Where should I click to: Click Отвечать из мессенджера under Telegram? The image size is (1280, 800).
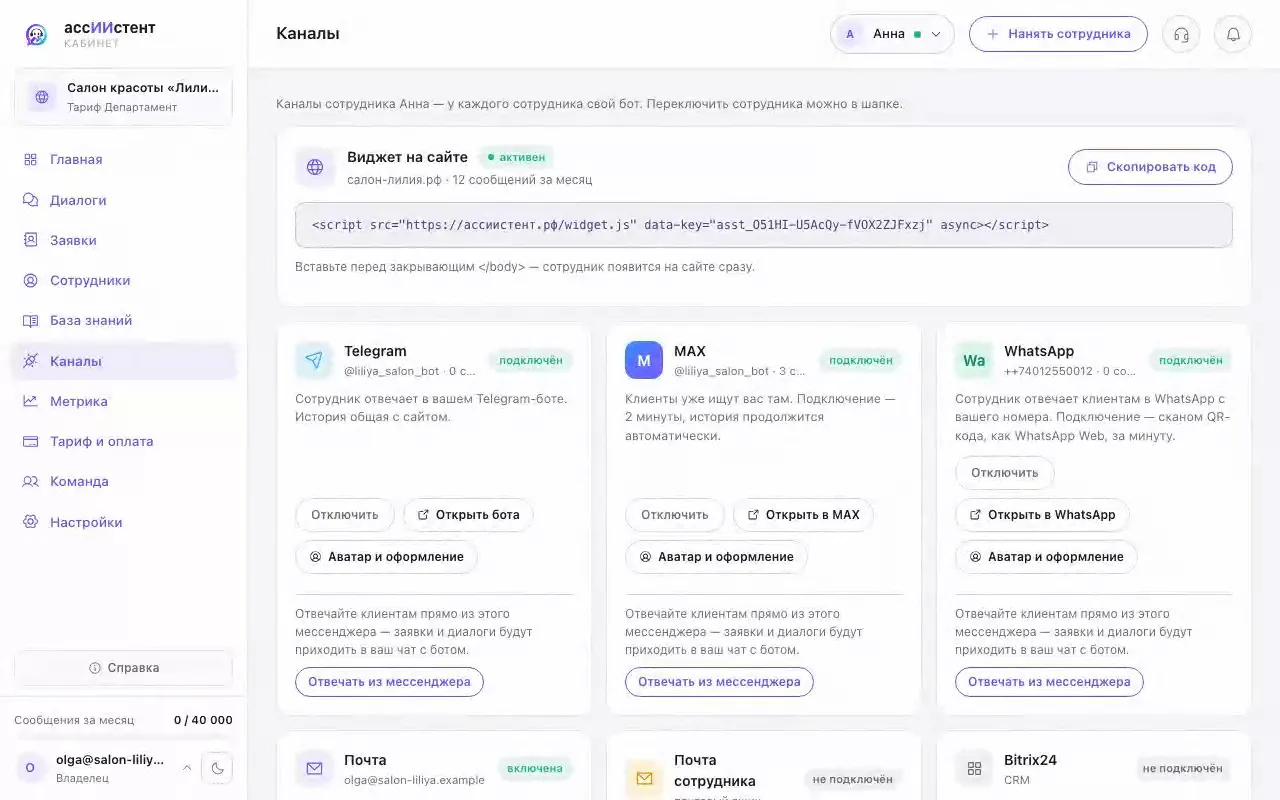389,682
